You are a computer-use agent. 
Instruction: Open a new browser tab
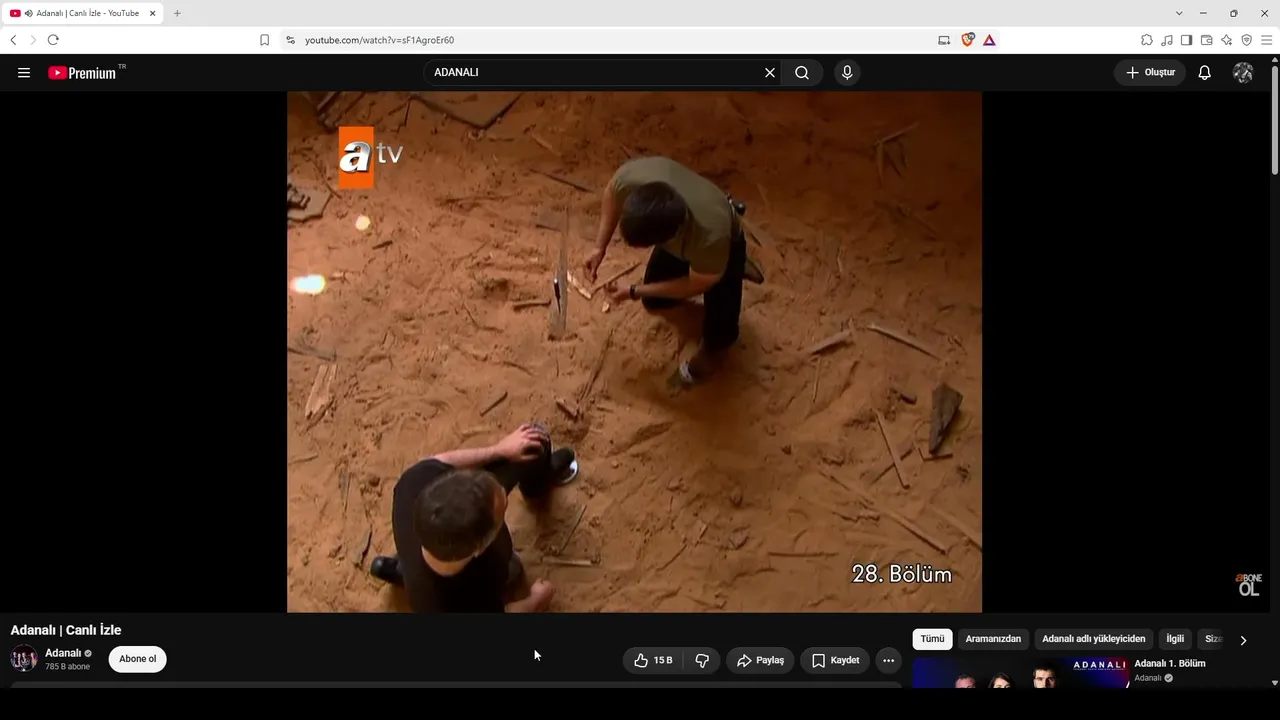click(177, 13)
